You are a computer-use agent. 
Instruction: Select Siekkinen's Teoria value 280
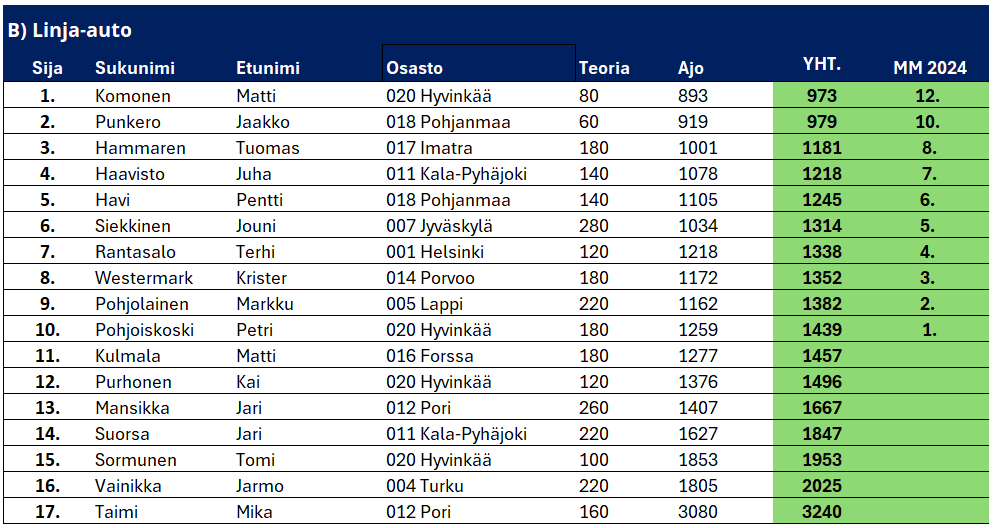coord(594,226)
